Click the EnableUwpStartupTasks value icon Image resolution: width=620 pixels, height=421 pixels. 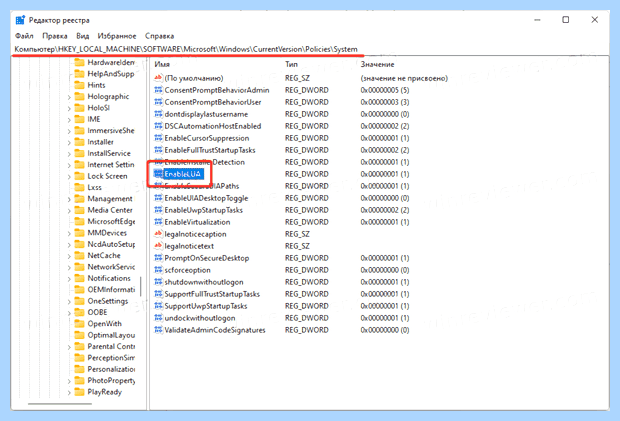click(x=158, y=210)
